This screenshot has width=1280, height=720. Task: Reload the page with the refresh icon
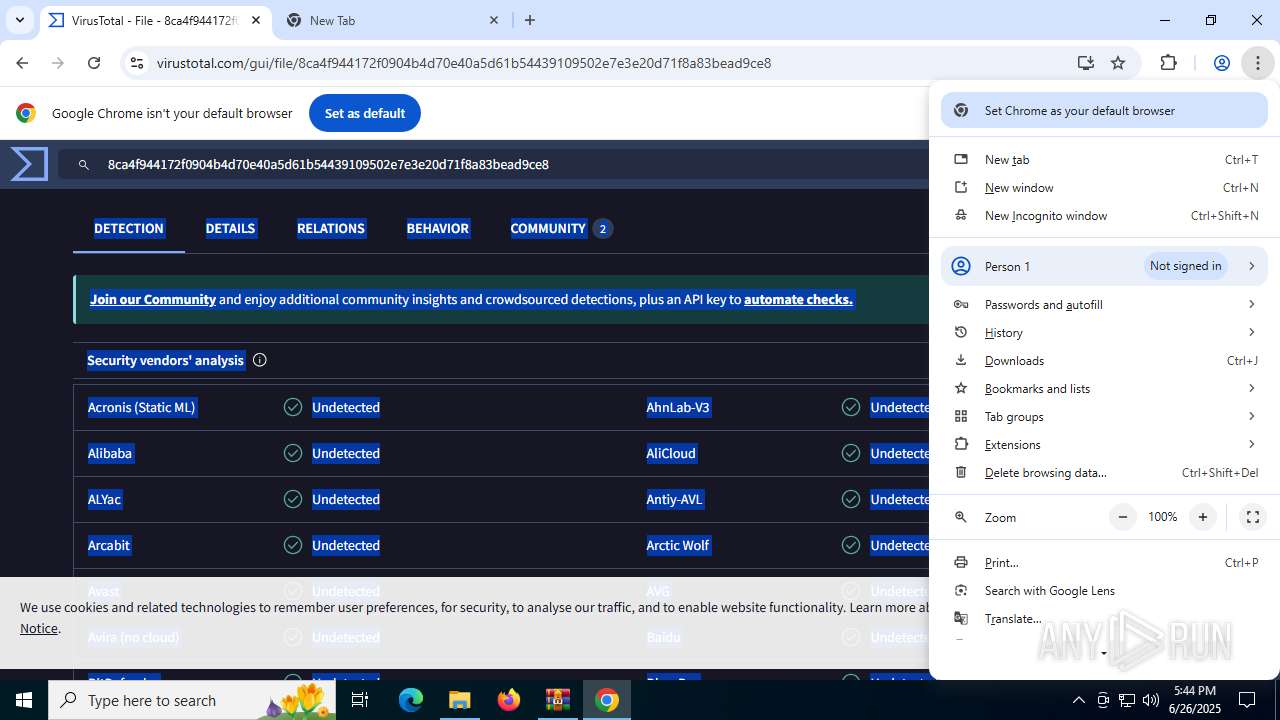pyautogui.click(x=94, y=63)
